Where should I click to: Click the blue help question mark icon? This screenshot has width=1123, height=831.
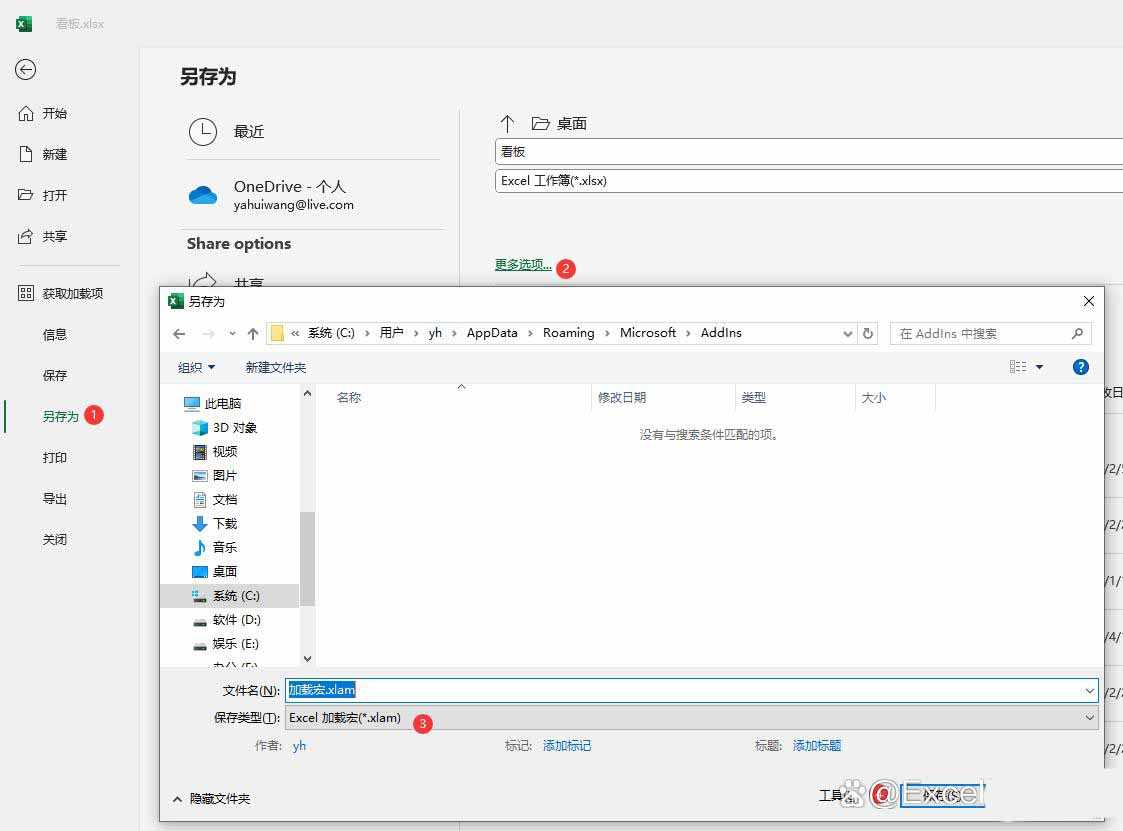coord(1080,367)
